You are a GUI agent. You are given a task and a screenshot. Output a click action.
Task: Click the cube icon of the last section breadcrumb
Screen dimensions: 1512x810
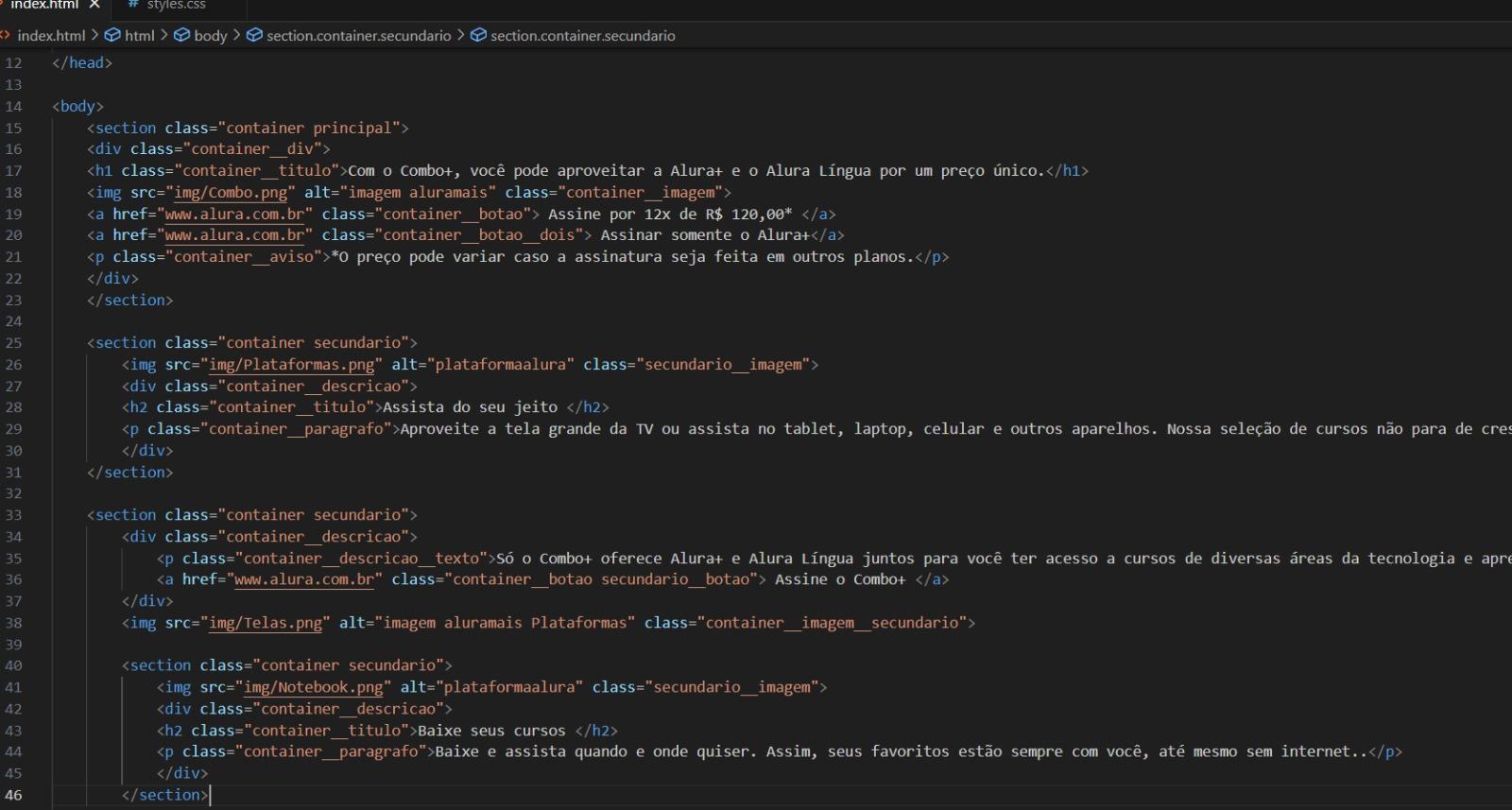coord(478,36)
